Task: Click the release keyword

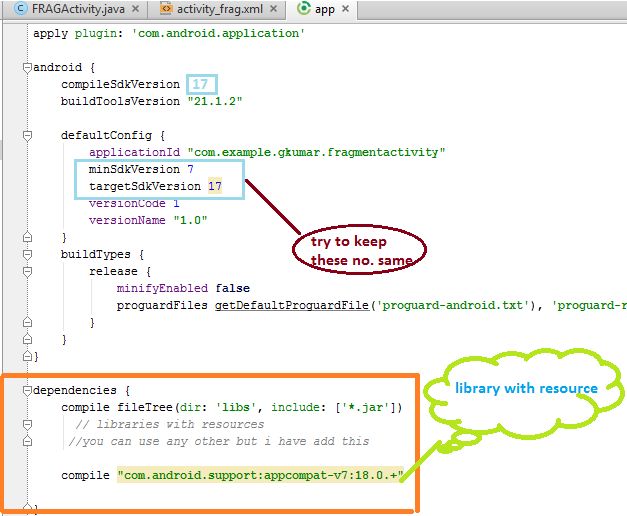Action: click(113, 272)
